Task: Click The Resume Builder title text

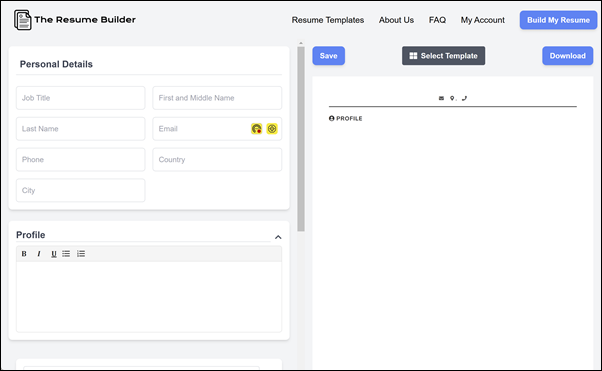Action: pos(85,20)
